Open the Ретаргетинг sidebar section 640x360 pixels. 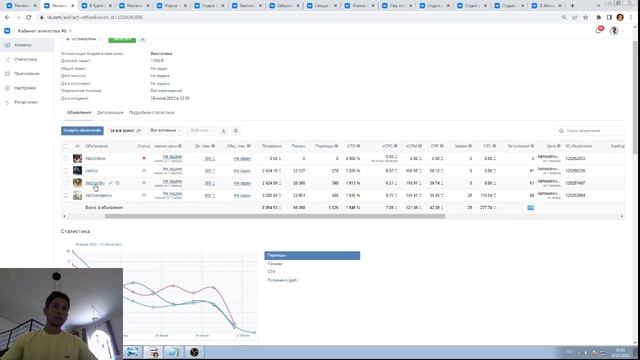coord(26,102)
